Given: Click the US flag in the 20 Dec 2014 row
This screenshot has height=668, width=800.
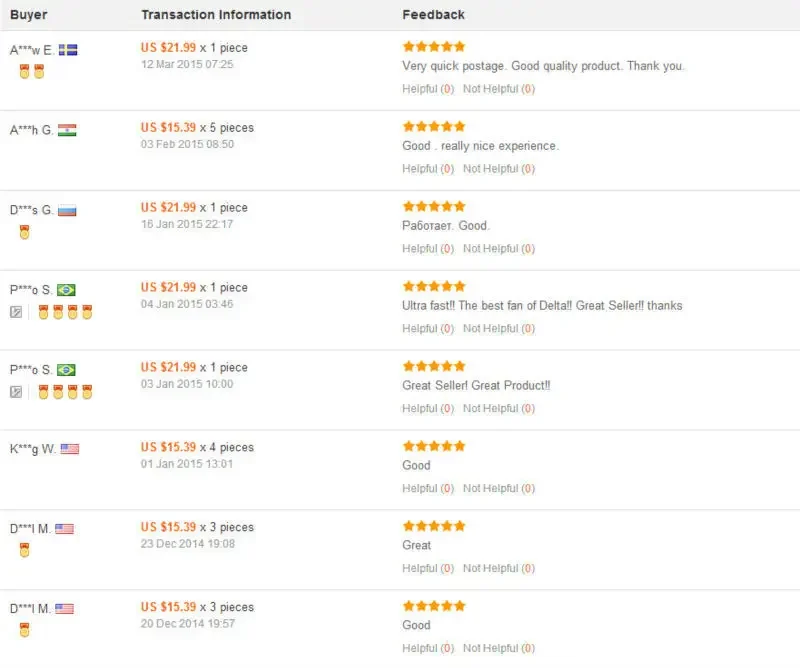Looking at the screenshot, I should click(64, 608).
